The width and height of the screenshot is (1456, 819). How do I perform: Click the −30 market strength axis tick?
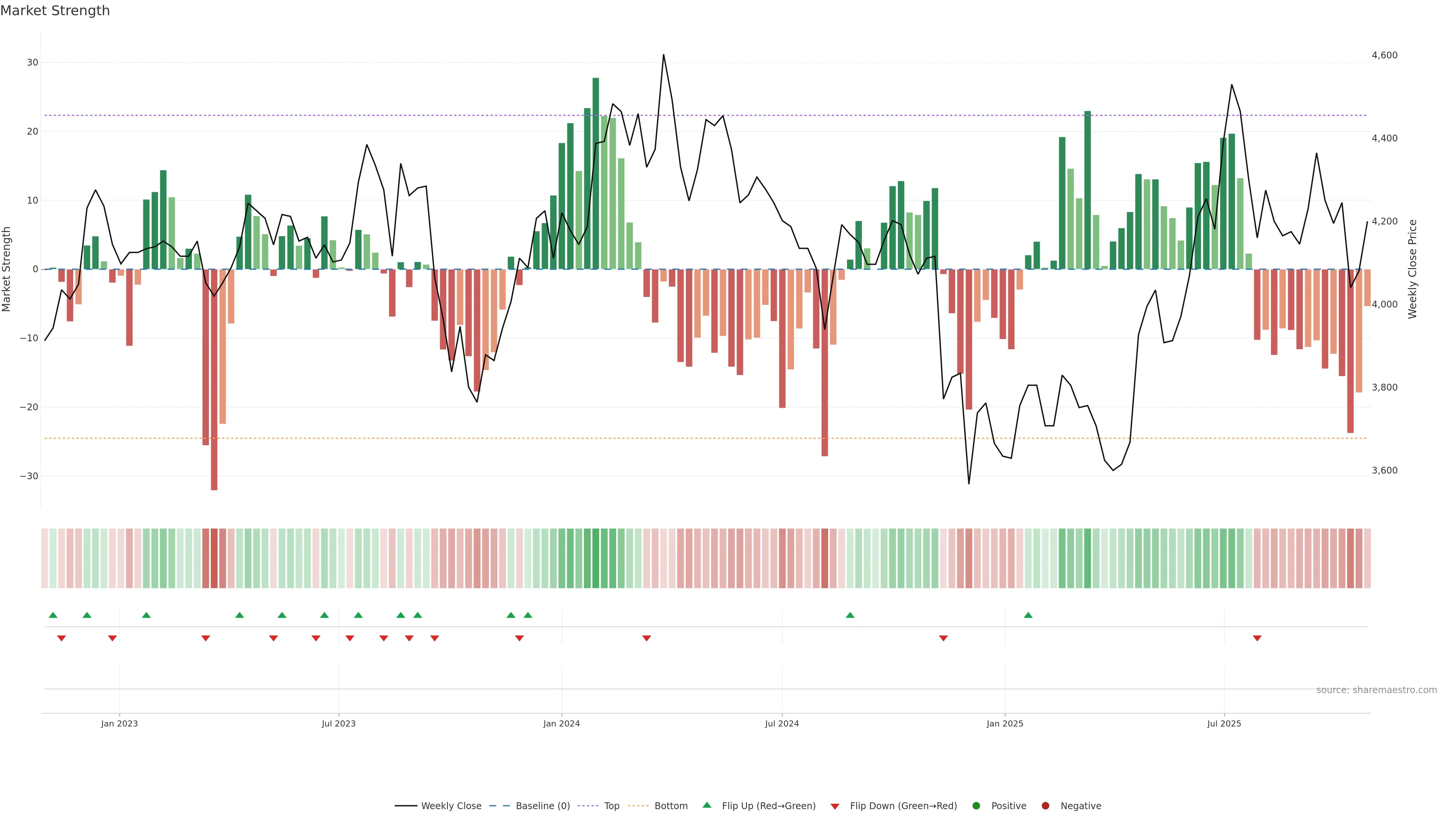tap(29, 476)
